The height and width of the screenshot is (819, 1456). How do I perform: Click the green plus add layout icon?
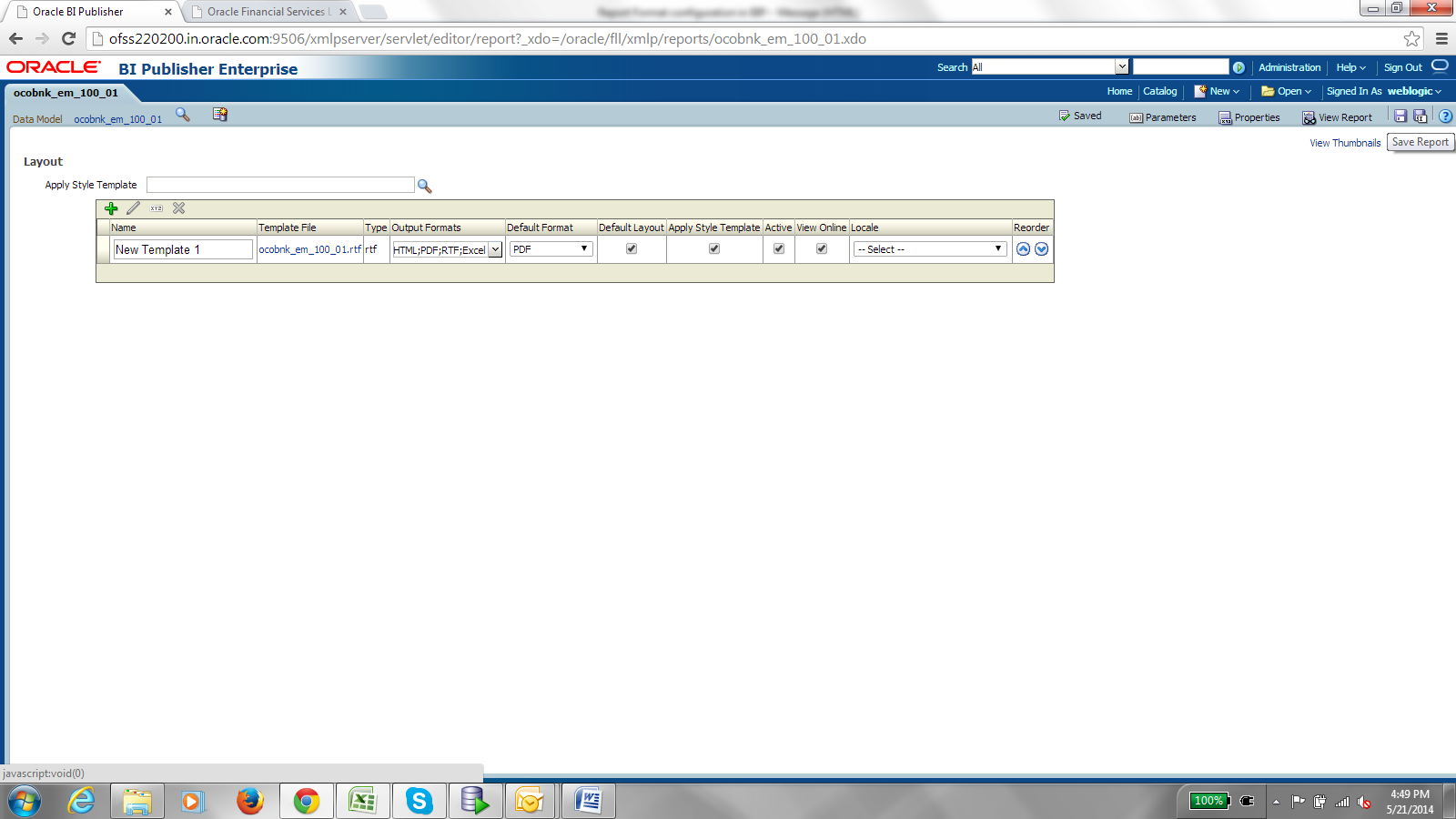pyautogui.click(x=111, y=208)
